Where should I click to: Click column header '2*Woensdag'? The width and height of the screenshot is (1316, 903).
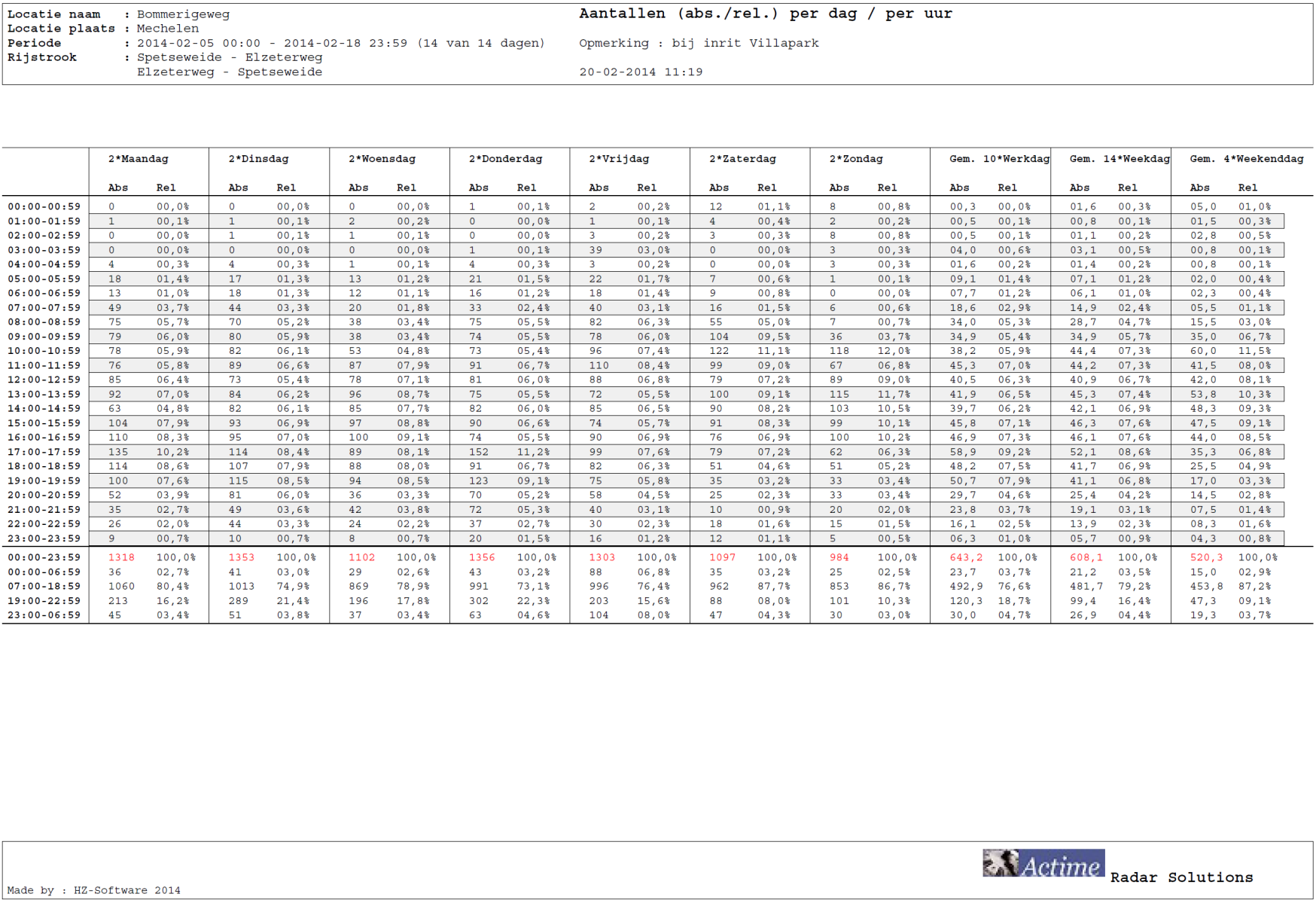[x=382, y=159]
